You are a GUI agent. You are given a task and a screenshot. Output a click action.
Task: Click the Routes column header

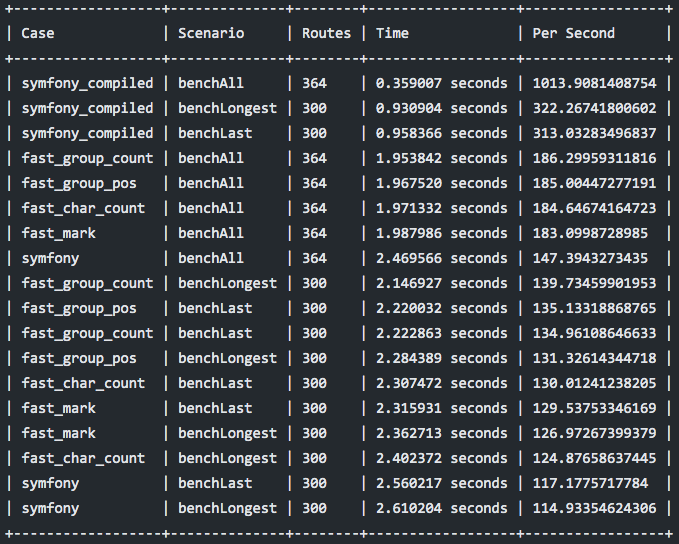pos(327,33)
